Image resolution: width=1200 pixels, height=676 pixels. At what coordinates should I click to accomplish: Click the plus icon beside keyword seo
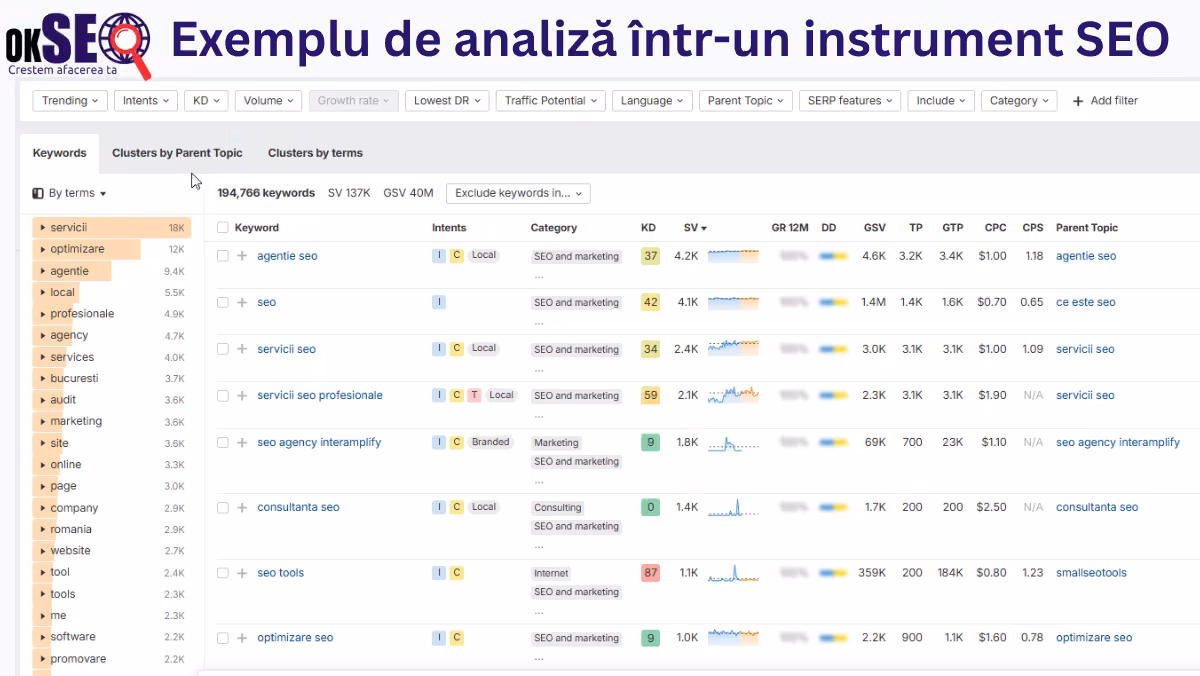coord(242,302)
